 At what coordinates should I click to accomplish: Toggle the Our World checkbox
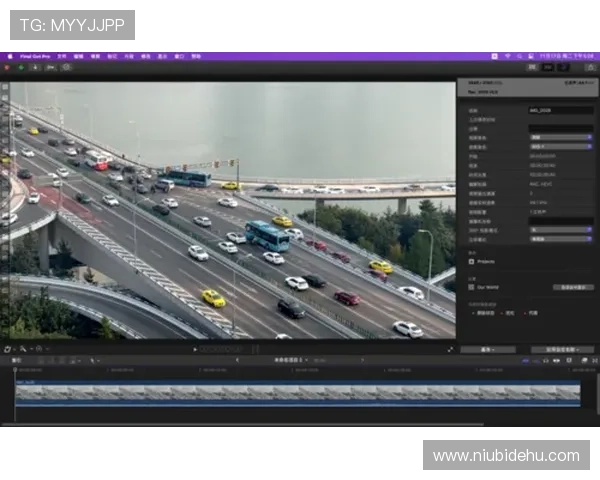coord(472,287)
